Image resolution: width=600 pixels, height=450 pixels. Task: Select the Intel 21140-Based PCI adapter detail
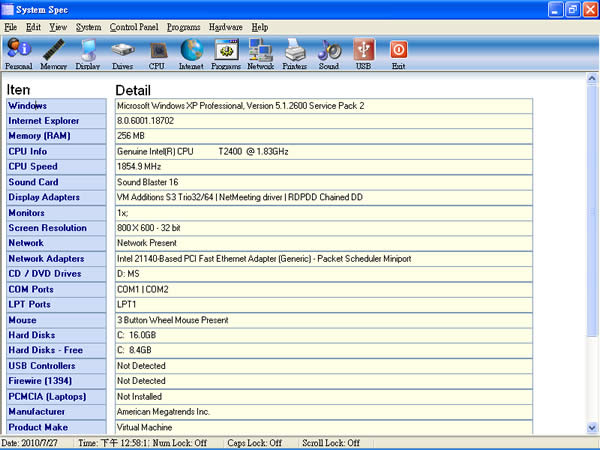(324, 259)
